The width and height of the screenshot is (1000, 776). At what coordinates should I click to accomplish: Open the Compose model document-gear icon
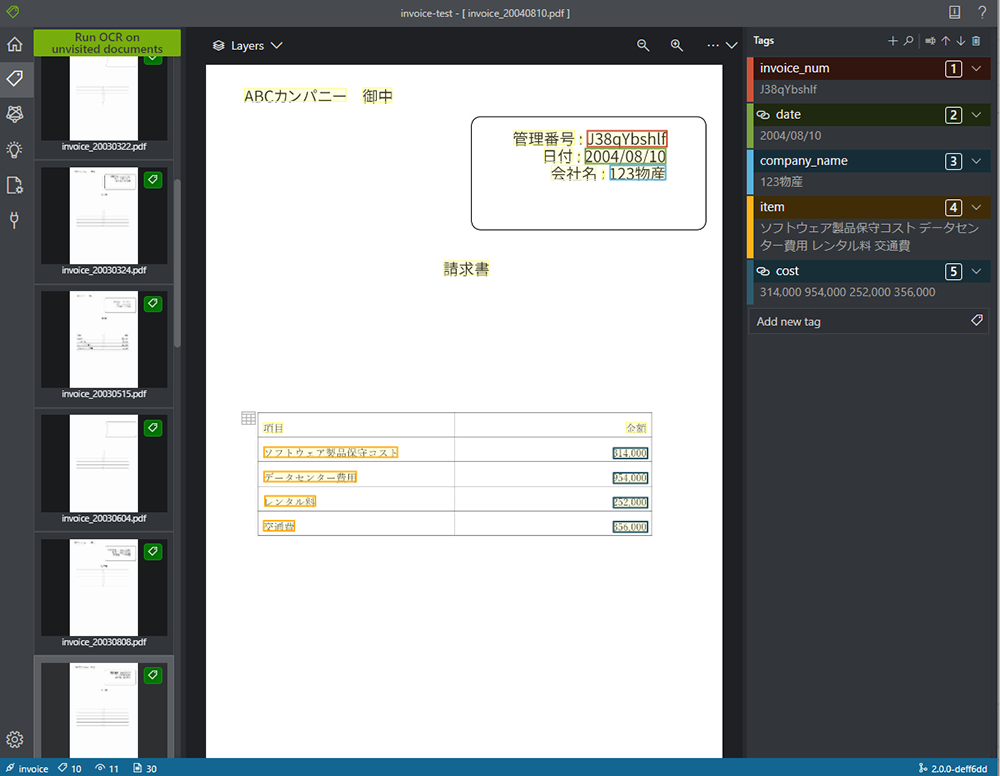pyautogui.click(x=15, y=186)
